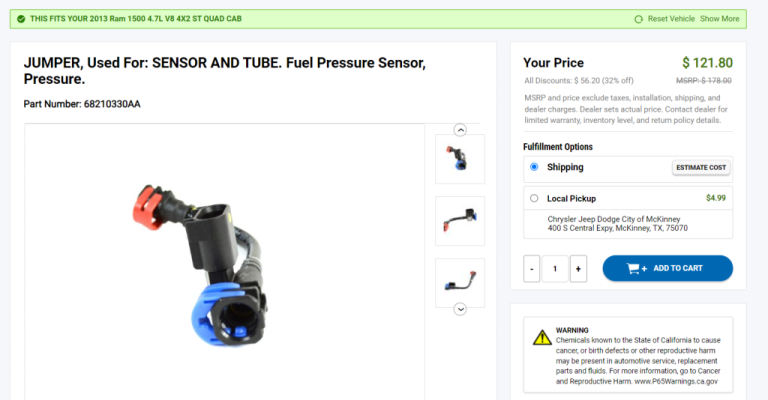
Task: Select the Local Pickup radio button
Action: [x=534, y=198]
